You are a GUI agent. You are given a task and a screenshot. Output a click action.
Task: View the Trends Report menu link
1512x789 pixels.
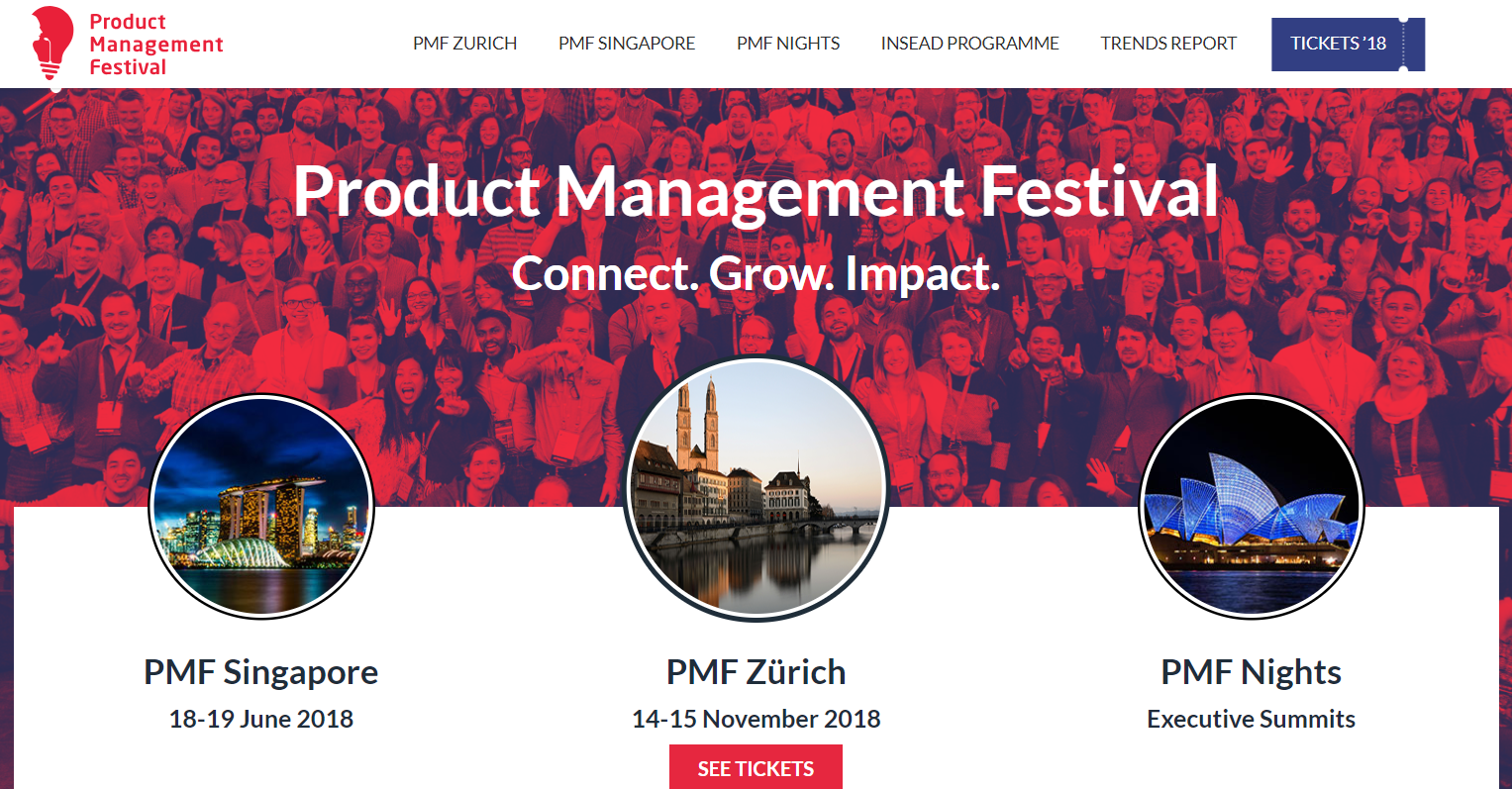[1168, 44]
